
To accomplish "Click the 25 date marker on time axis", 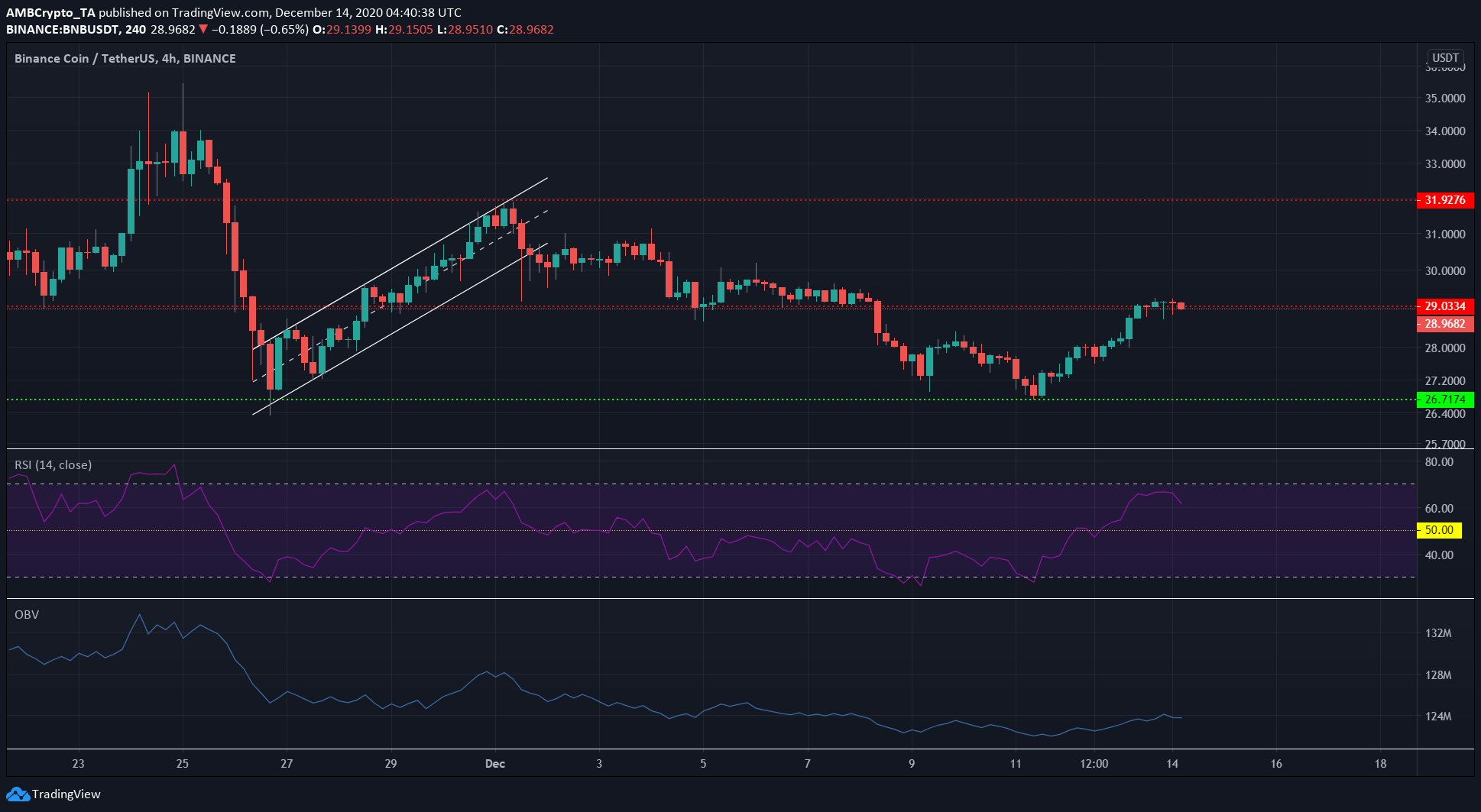I will tap(183, 764).
